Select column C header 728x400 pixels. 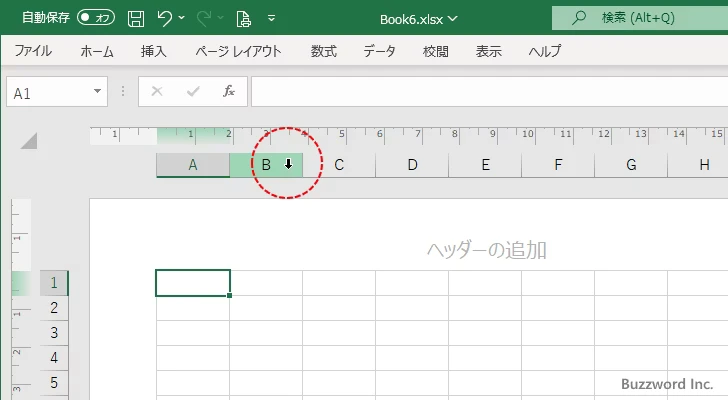(x=339, y=165)
